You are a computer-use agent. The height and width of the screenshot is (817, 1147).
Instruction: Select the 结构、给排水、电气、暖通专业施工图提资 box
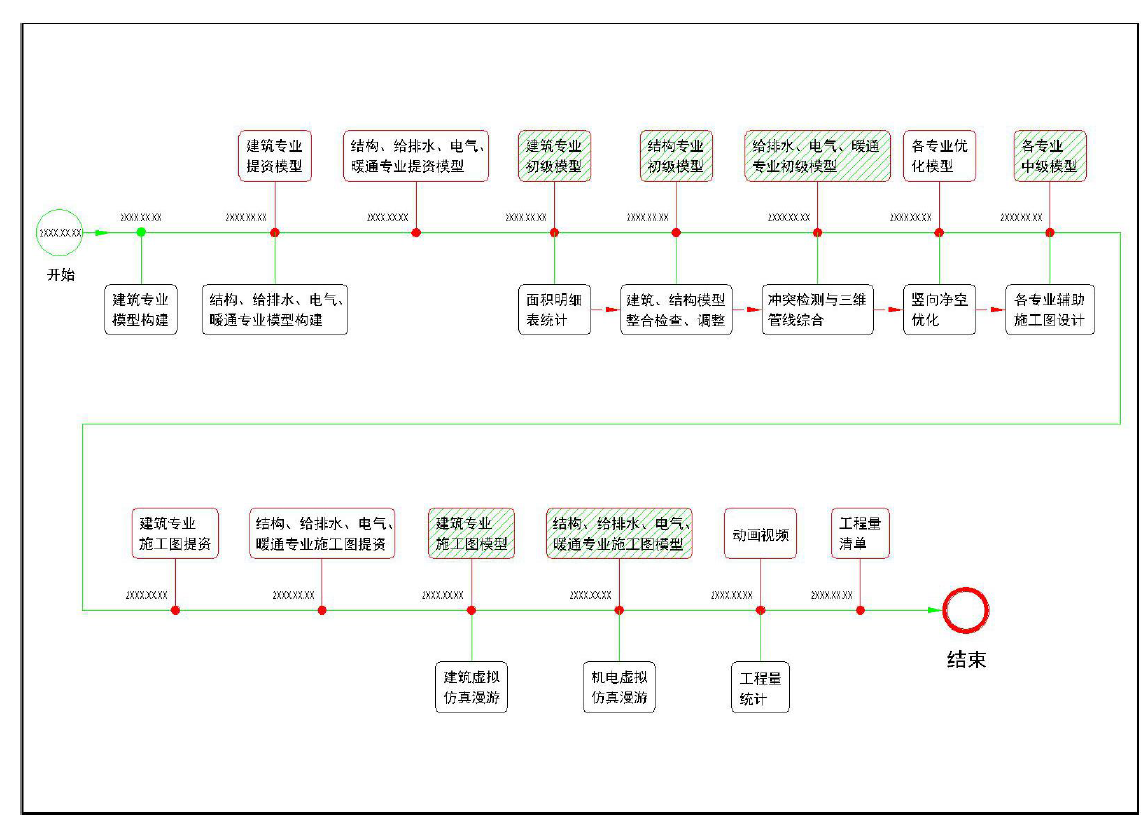[x=322, y=534]
